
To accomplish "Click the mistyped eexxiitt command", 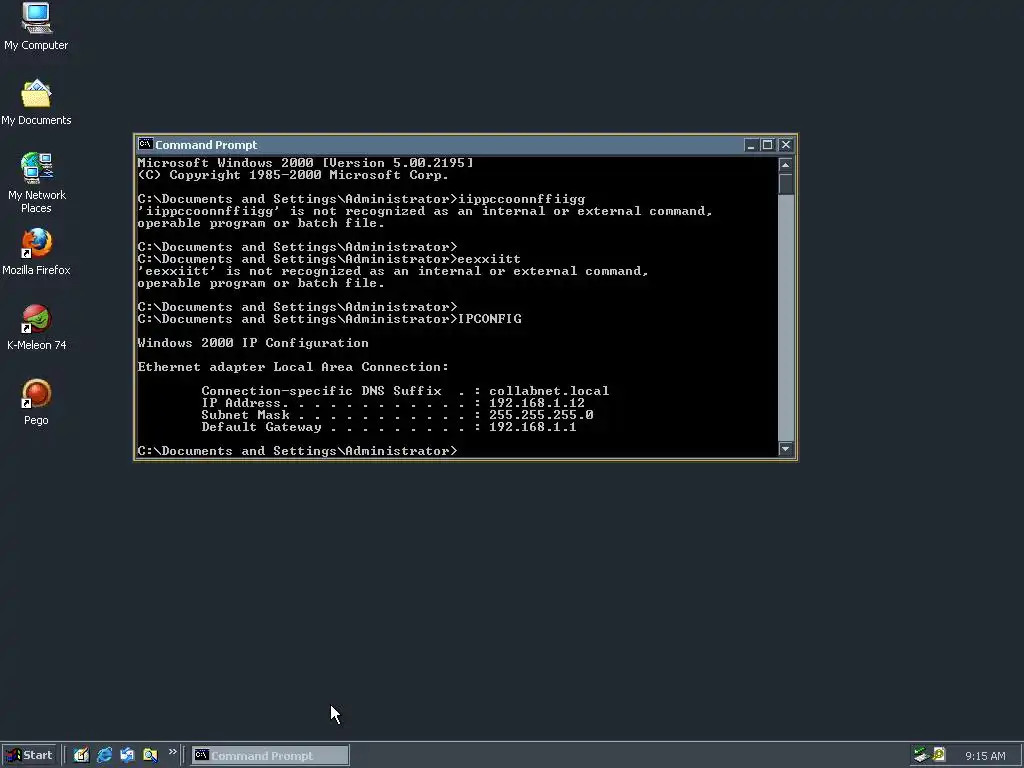I will point(490,259).
